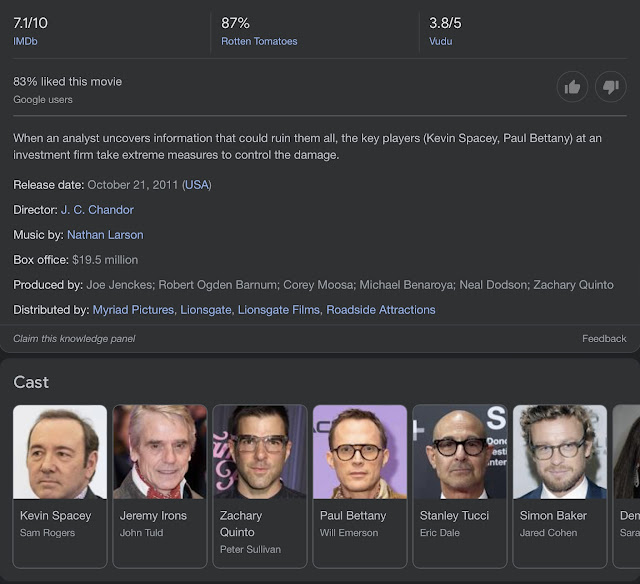This screenshot has width=640, height=584.
Task: Select Kevin Spacey cast photo
Action: 60,451
